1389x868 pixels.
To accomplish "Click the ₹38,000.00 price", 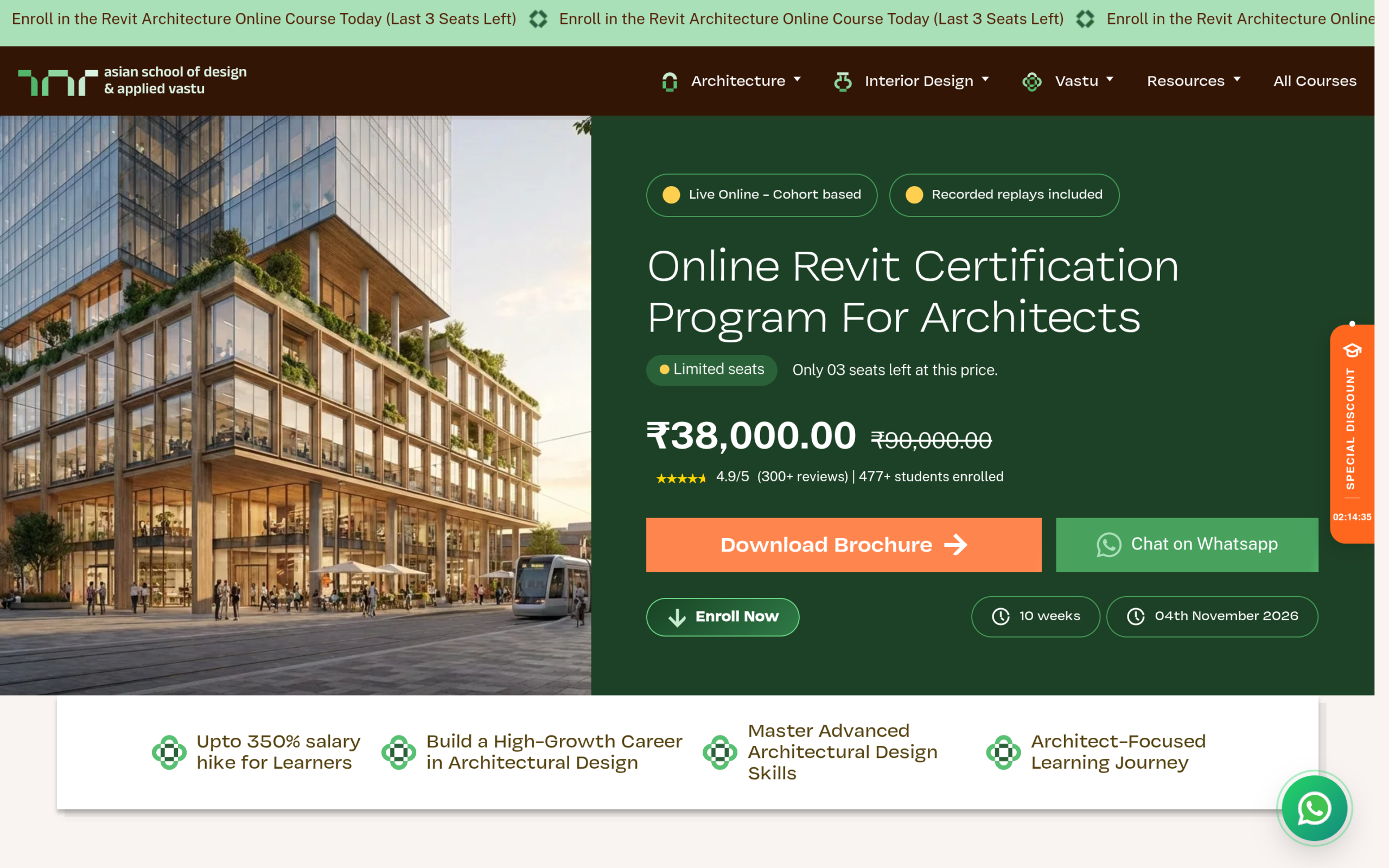I will [x=751, y=435].
